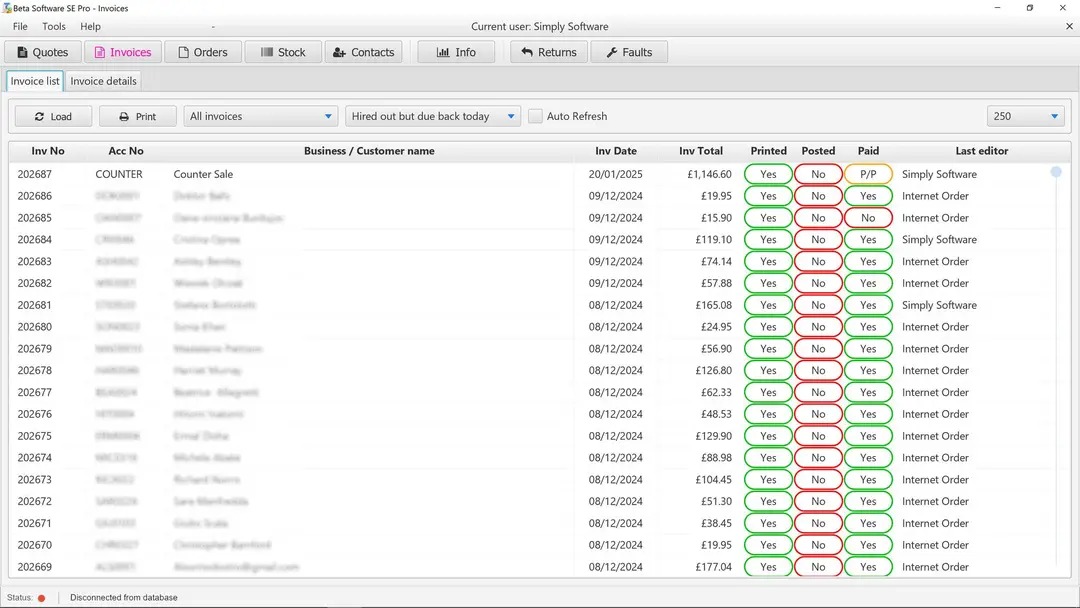Select invoice number 202687
Screen dimensions: 1080x608
(34, 174)
